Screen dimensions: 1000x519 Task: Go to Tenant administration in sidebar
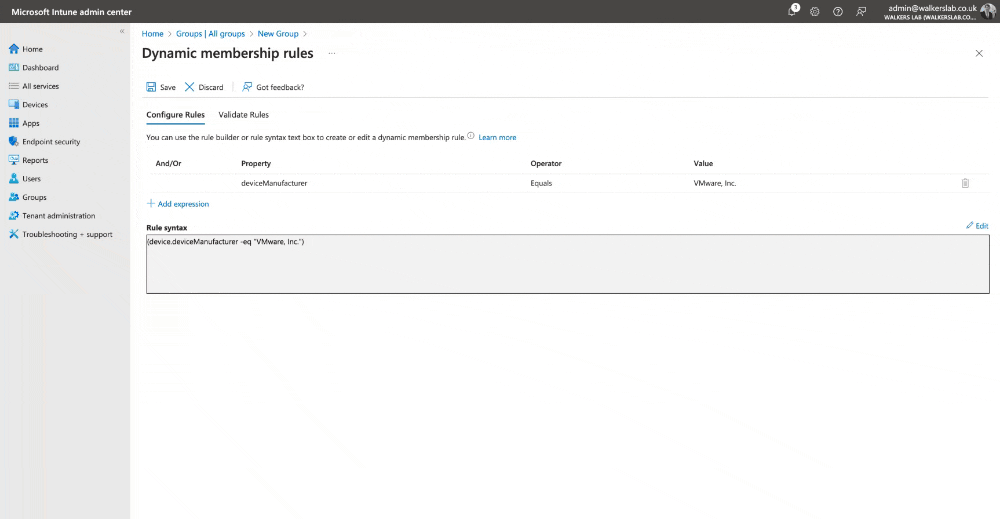coord(58,216)
